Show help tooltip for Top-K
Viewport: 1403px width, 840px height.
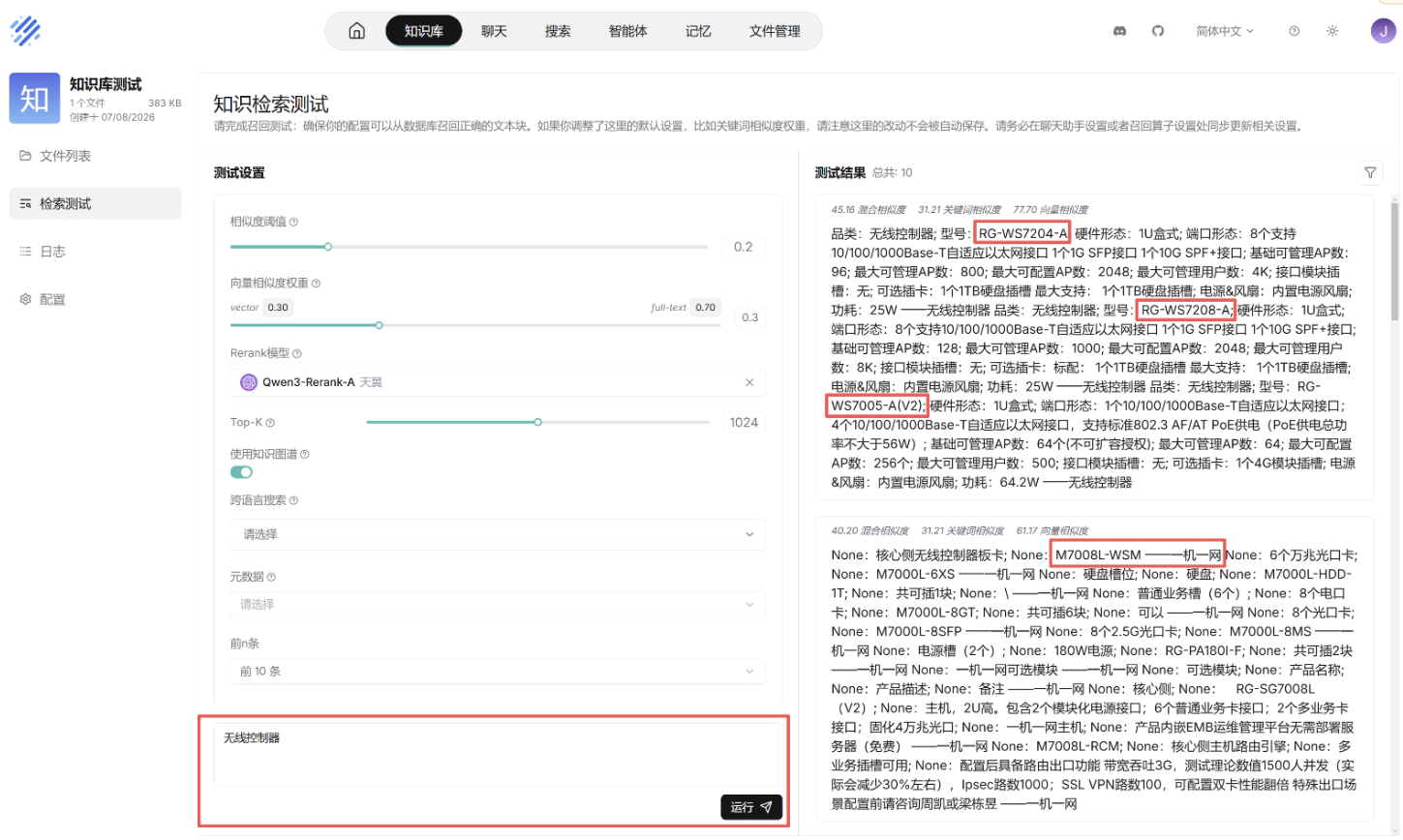click(270, 423)
